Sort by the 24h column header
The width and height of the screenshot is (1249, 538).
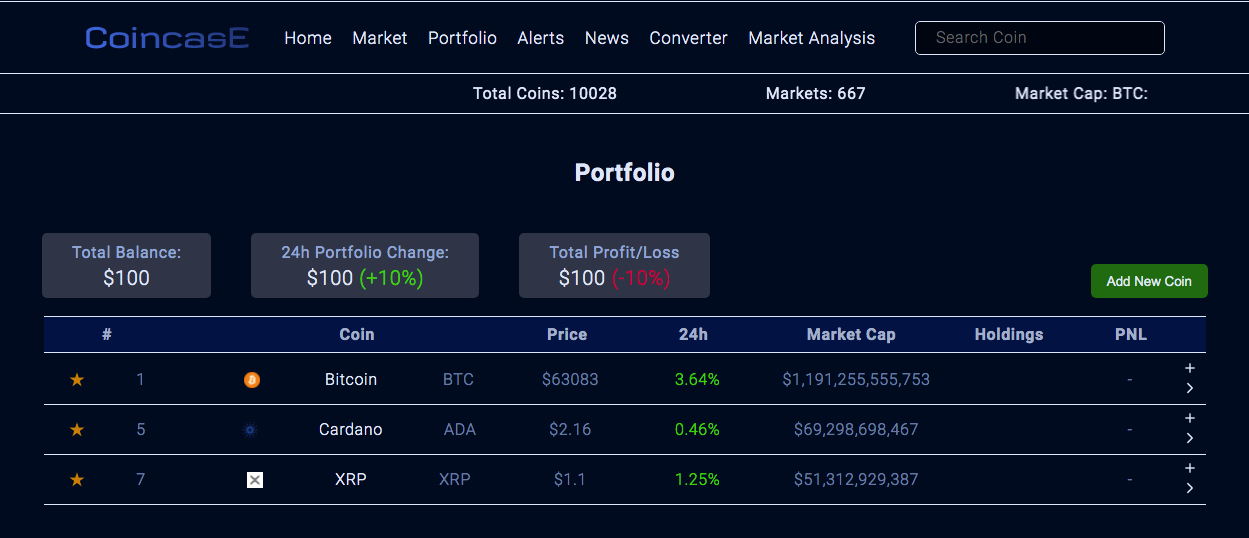point(693,335)
